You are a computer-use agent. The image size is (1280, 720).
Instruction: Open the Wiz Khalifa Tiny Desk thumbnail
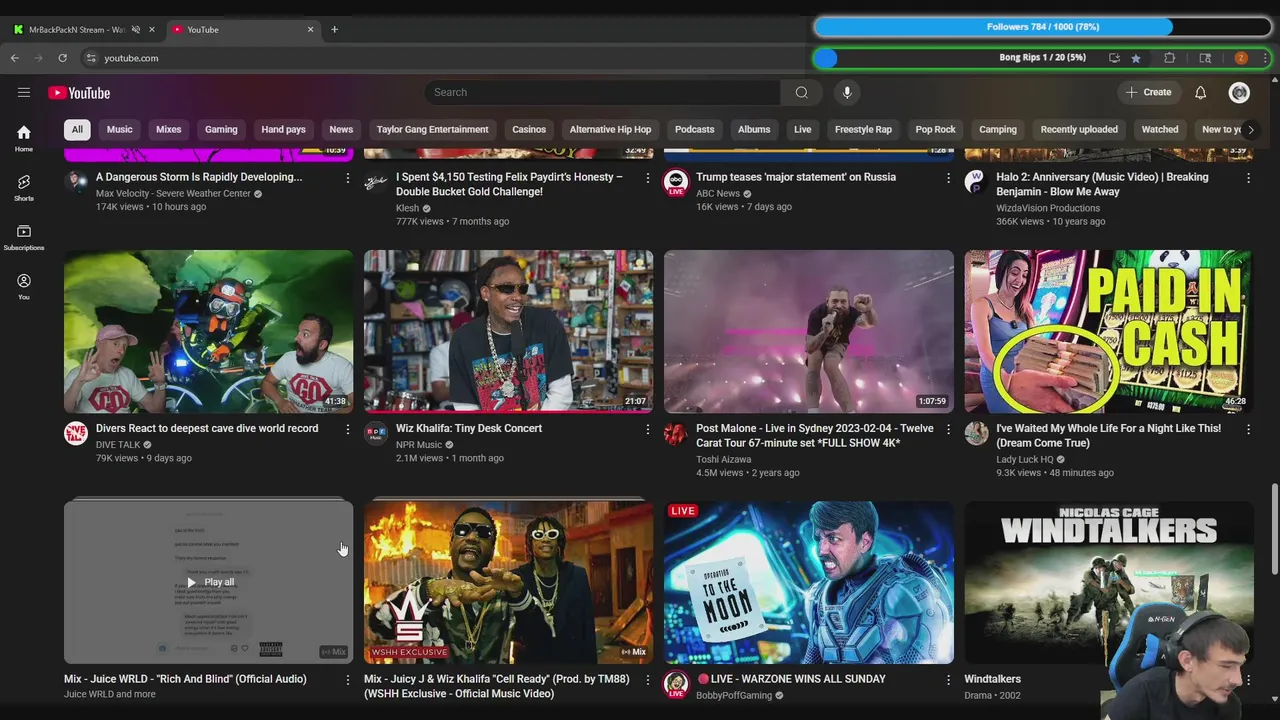click(x=508, y=332)
